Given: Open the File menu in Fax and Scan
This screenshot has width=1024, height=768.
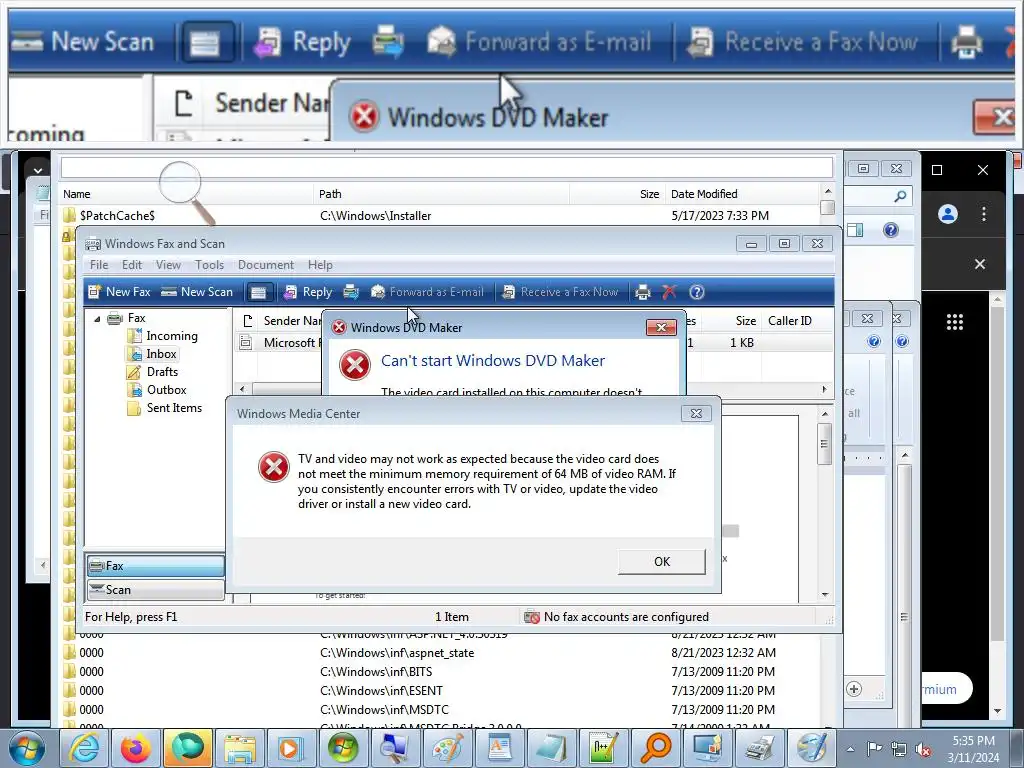Looking at the screenshot, I should [x=99, y=264].
